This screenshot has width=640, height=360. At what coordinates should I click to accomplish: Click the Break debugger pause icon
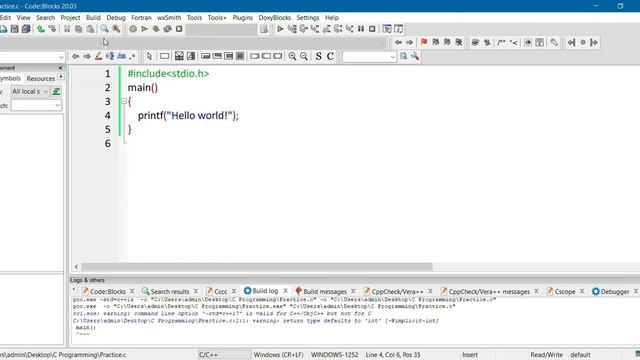tap(361, 29)
